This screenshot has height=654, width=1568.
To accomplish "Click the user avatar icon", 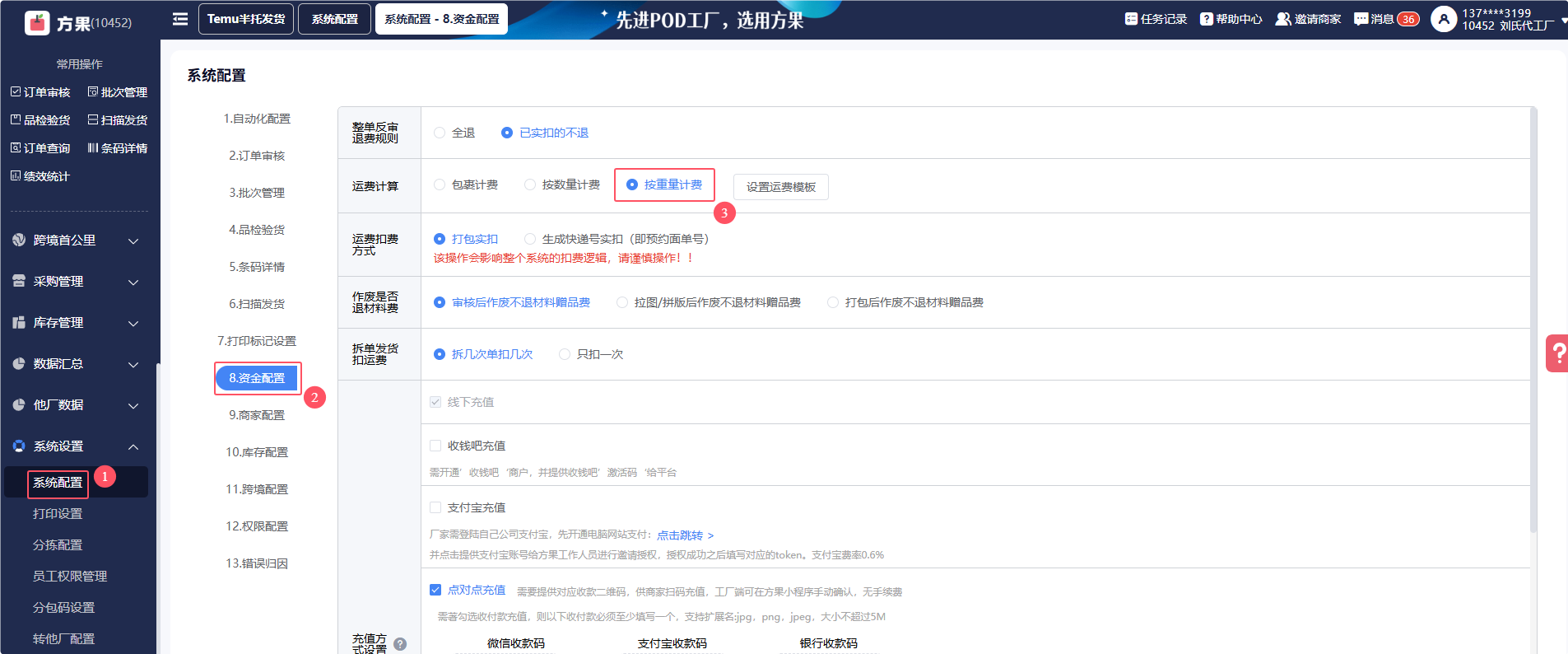I will point(1444,19).
